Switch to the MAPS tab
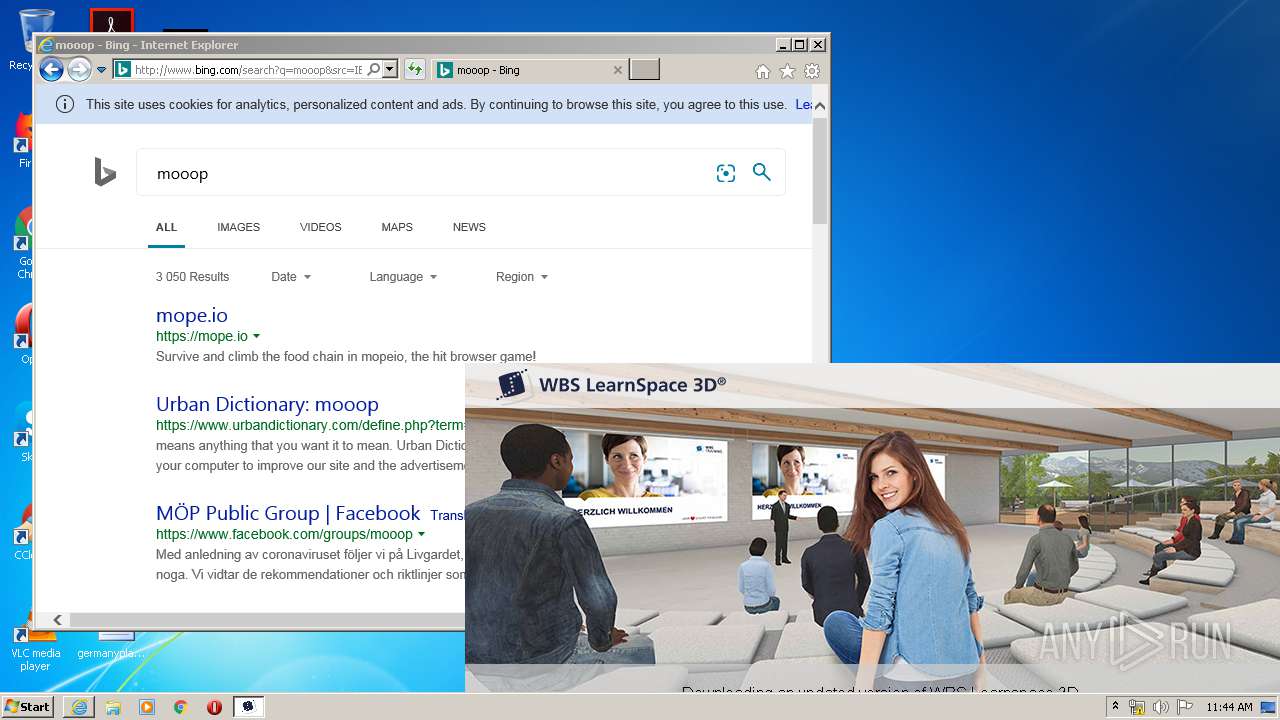 coord(397,227)
